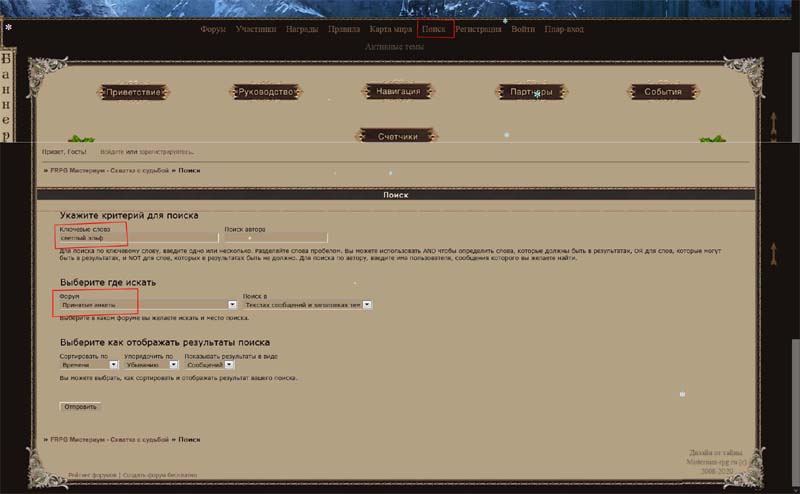The width and height of the screenshot is (800, 494).
Task: Click the Войдите link in the greeting
Action: click(x=112, y=152)
